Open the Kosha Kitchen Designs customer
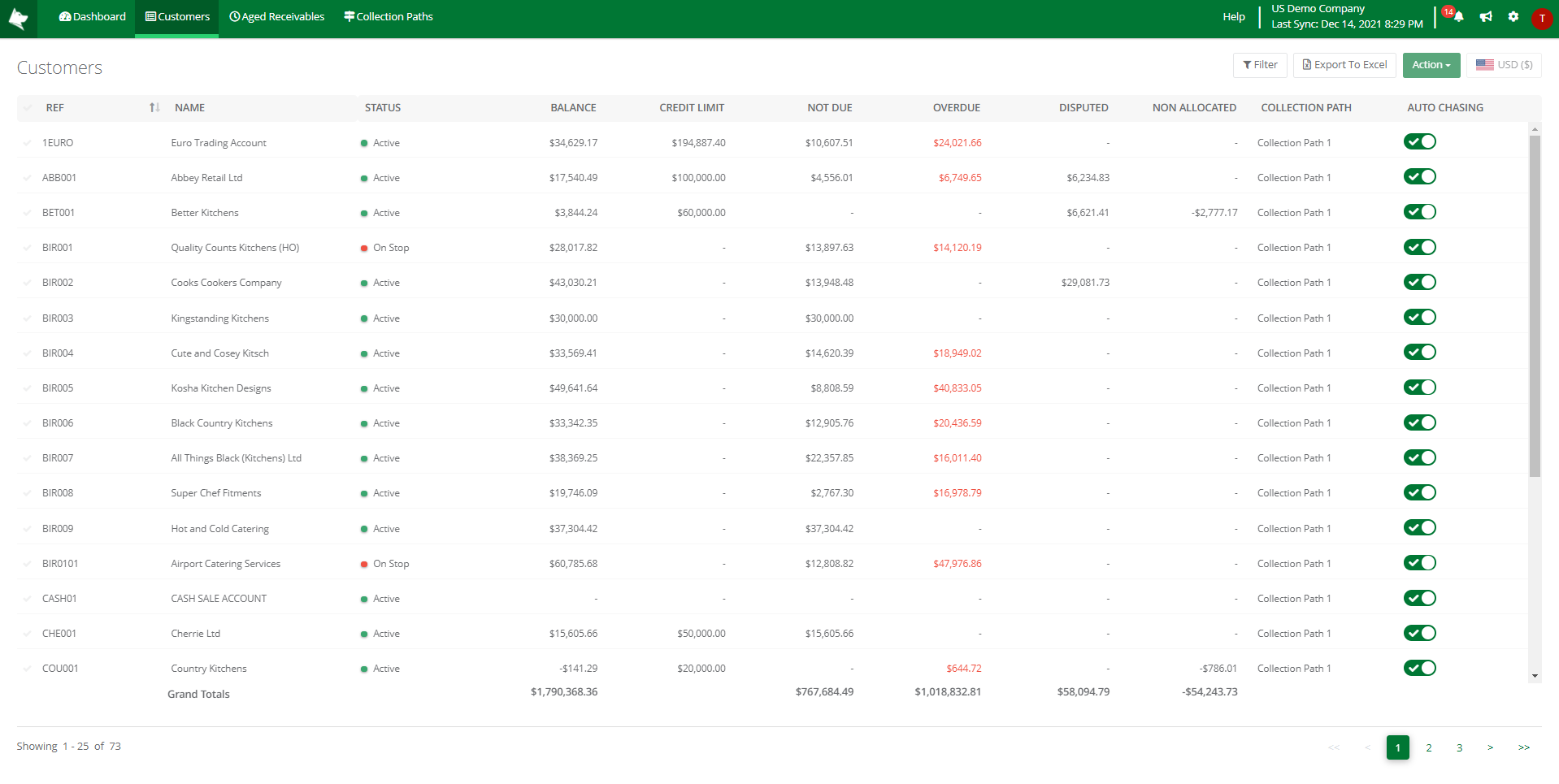The image size is (1559, 784). (221, 388)
